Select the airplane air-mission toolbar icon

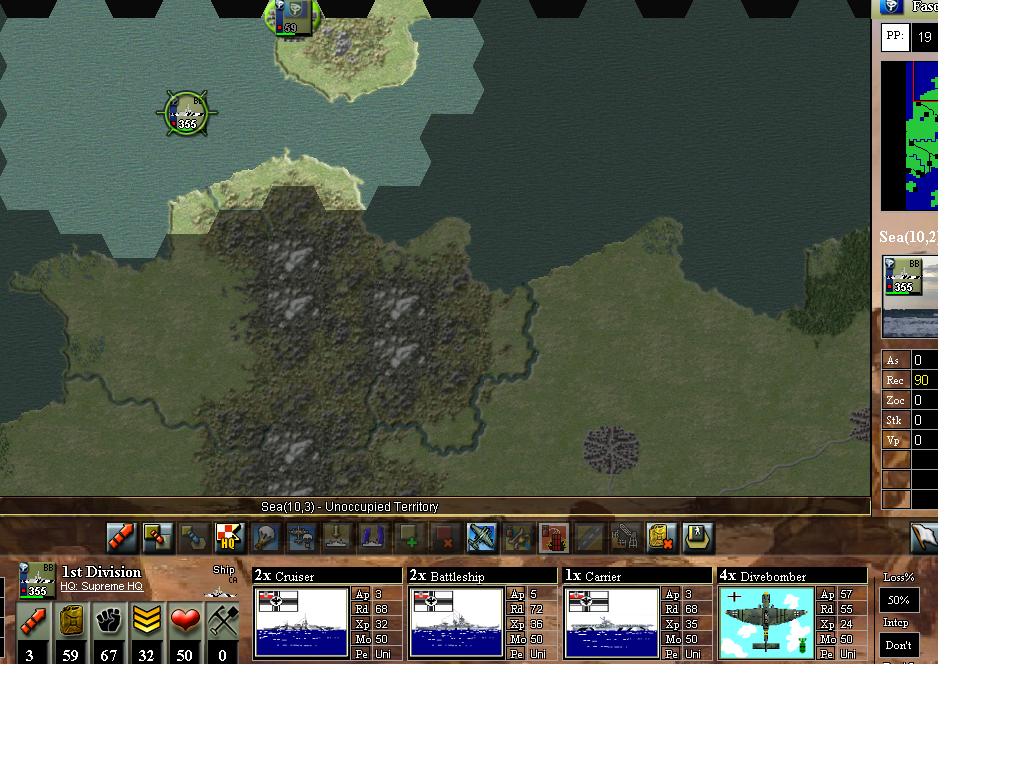click(482, 538)
